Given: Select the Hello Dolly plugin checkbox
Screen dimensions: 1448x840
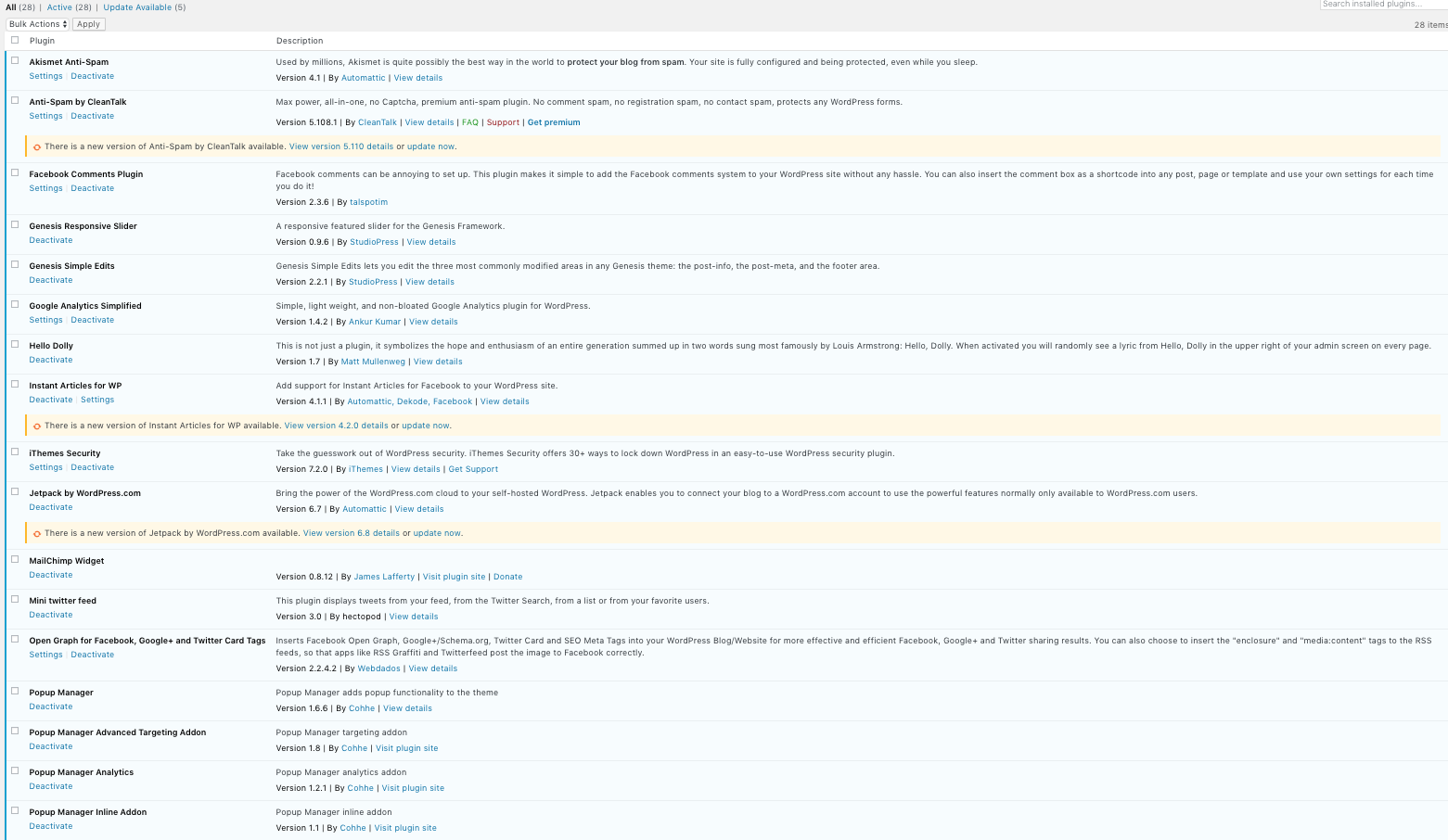Looking at the screenshot, I should [x=15, y=344].
